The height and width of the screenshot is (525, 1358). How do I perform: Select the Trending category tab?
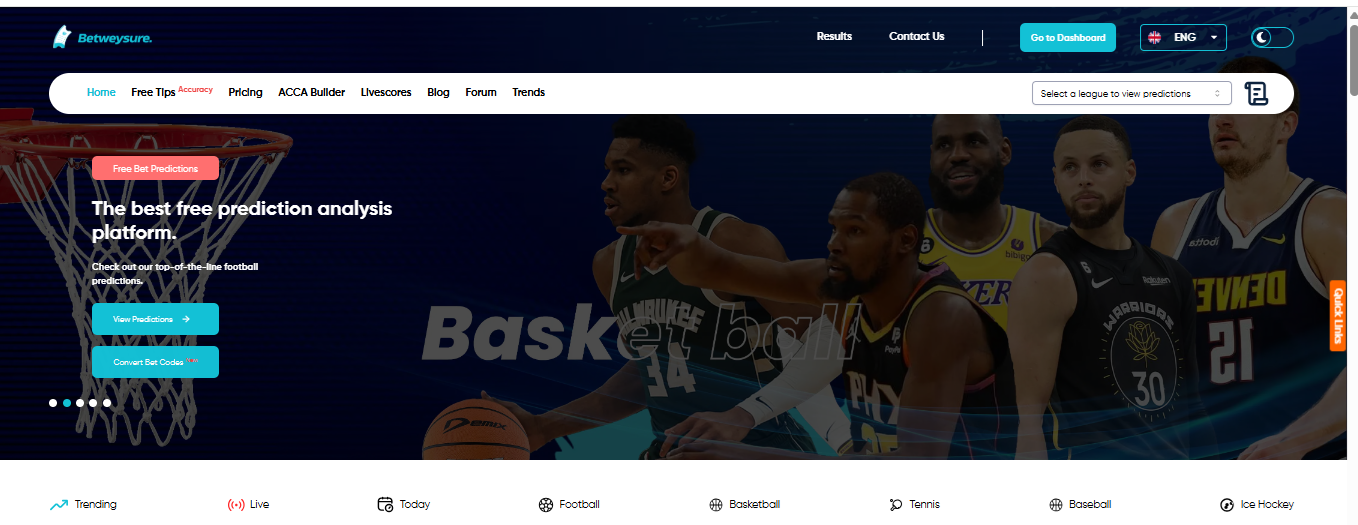click(x=83, y=505)
